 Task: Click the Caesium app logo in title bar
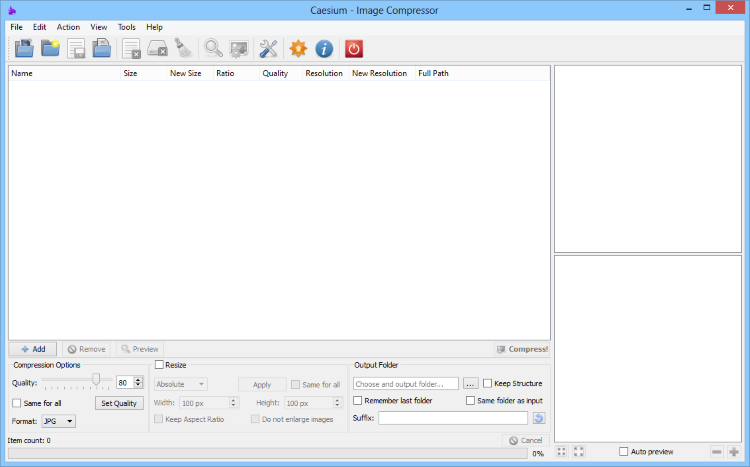(12, 10)
